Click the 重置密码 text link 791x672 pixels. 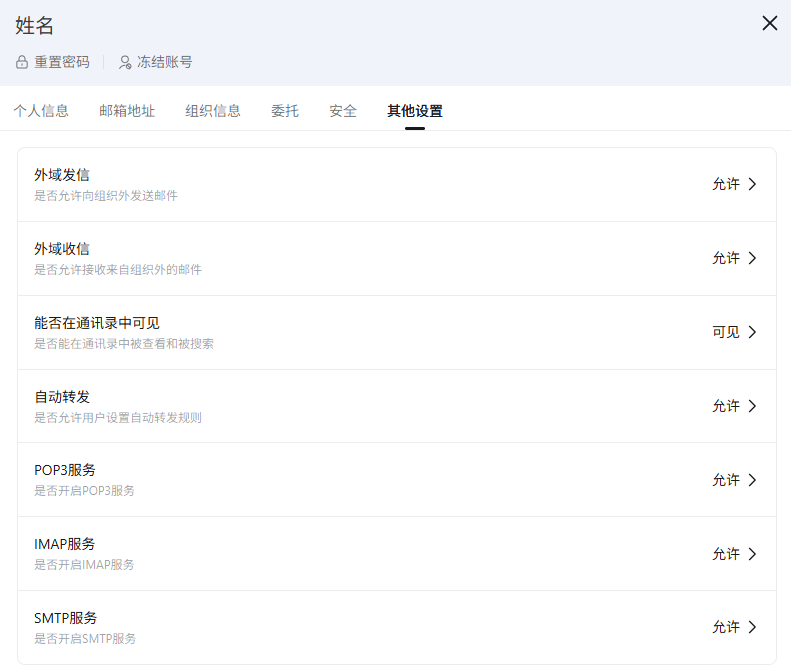coord(62,62)
